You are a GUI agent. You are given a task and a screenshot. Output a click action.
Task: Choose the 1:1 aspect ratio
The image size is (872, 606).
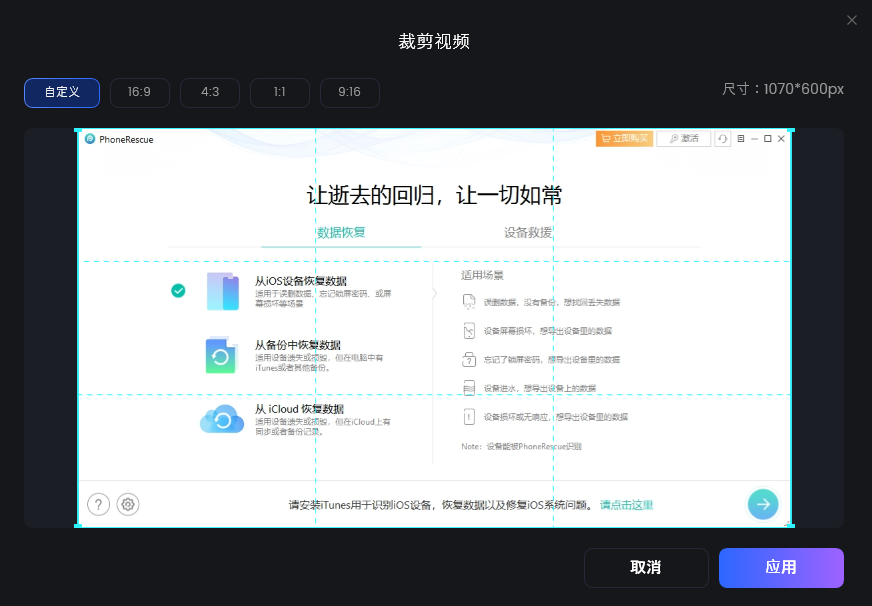(280, 92)
